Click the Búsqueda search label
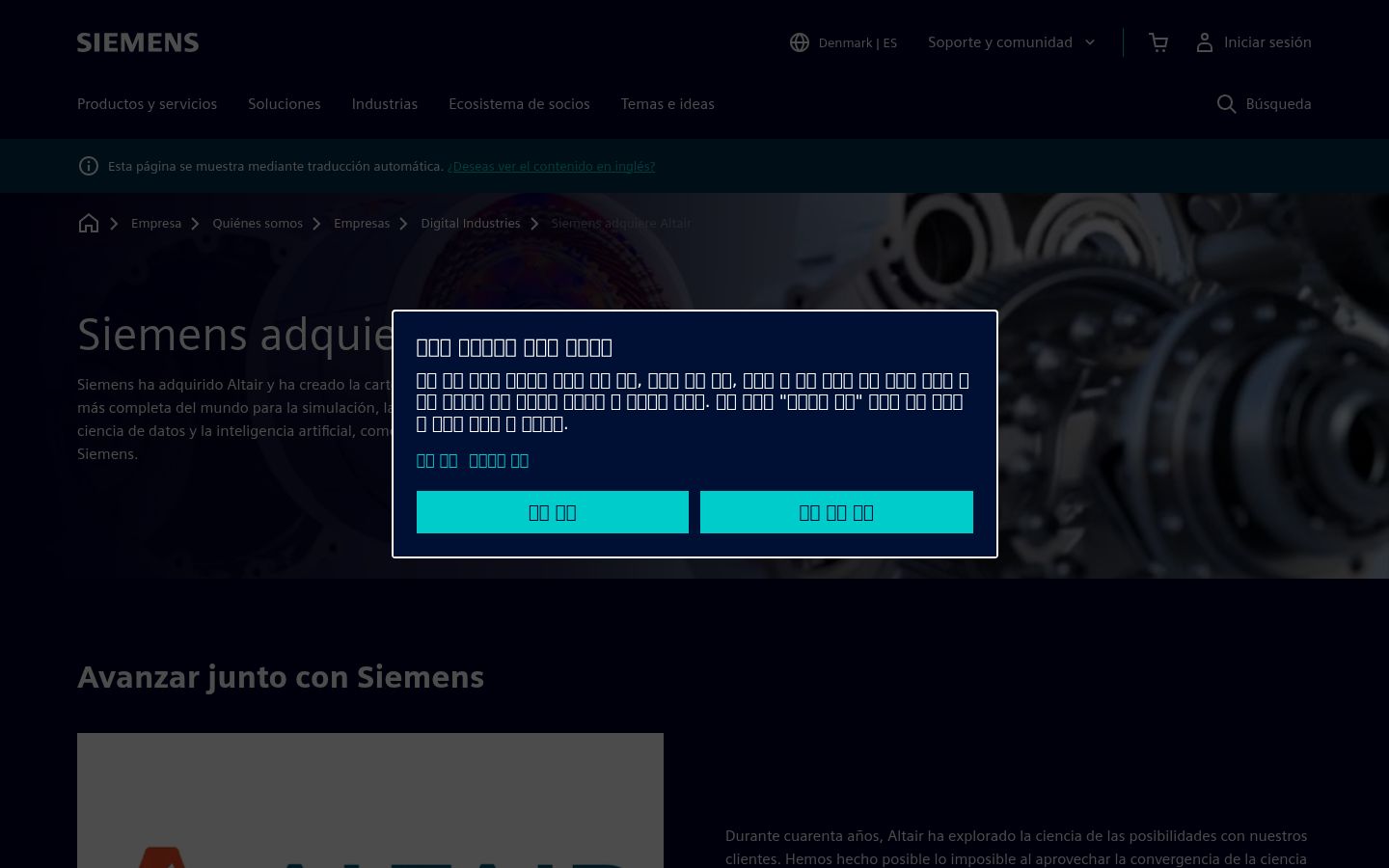This screenshot has width=1389, height=868. pyautogui.click(x=1278, y=104)
